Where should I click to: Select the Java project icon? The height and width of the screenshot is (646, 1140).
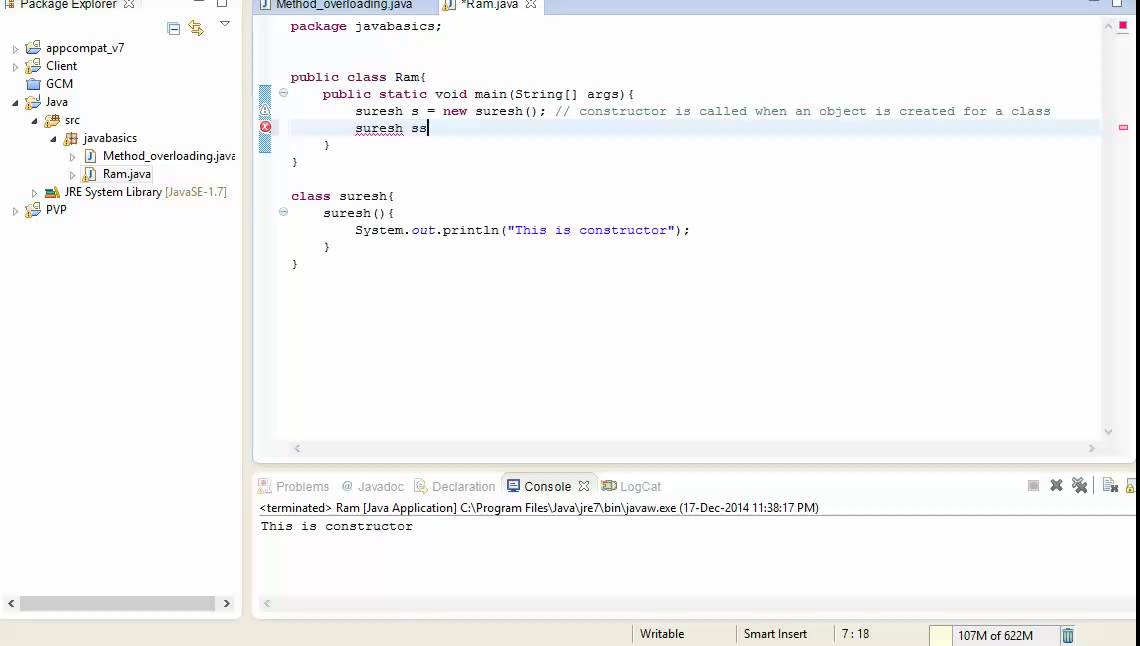33,102
